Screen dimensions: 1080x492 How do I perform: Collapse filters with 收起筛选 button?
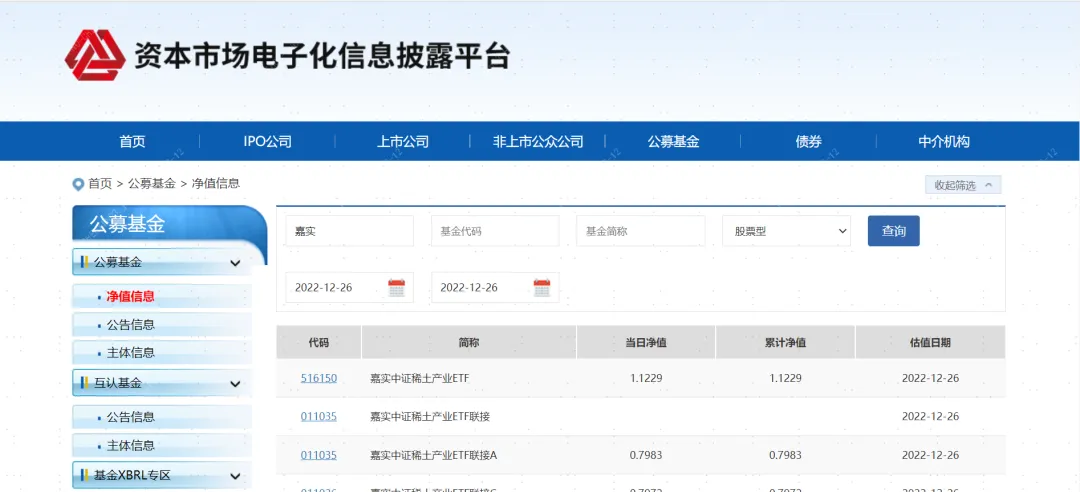pyautogui.click(x=963, y=185)
